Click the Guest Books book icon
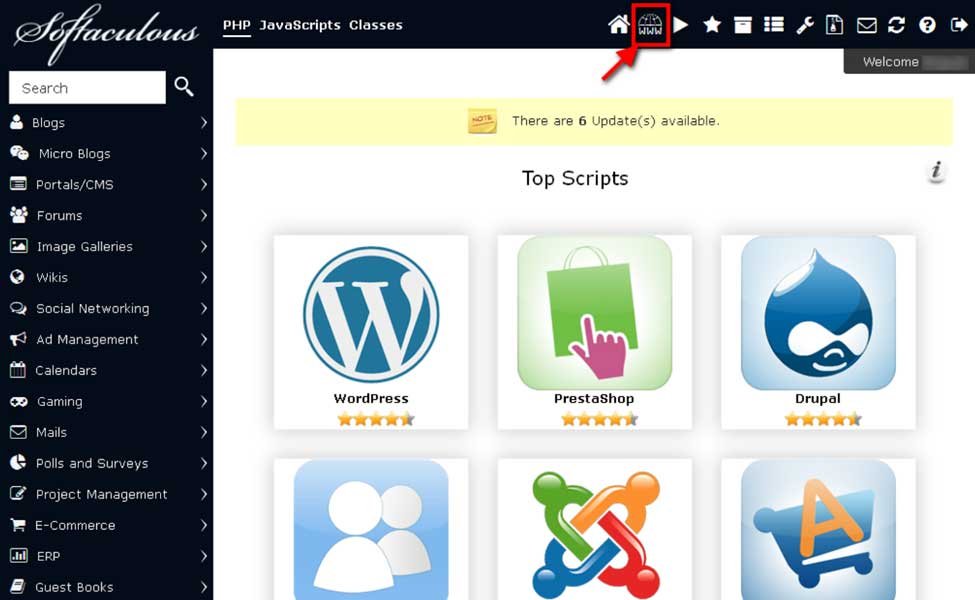 [x=17, y=586]
